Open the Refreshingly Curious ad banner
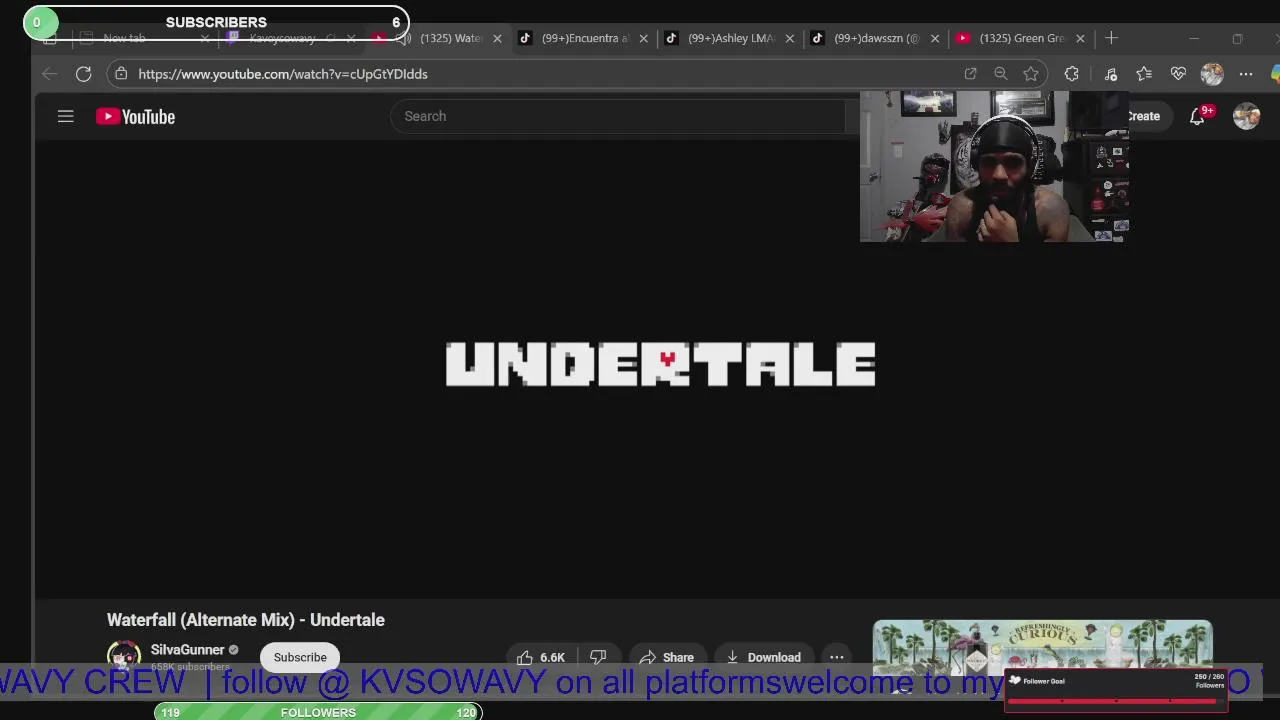1280x720 pixels. [1042, 647]
